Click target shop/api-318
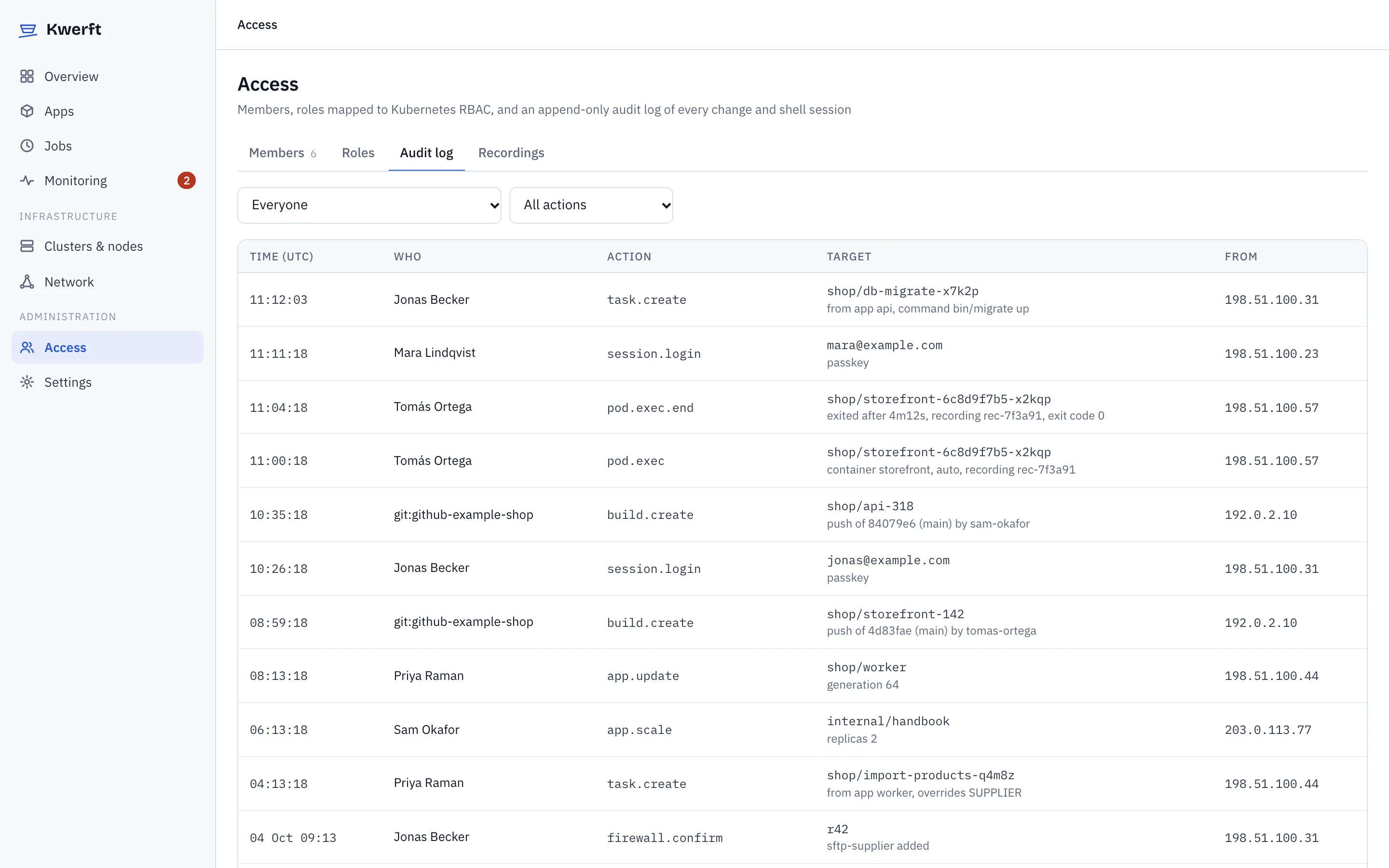Screen dimensions: 1389x868 pos(870,506)
